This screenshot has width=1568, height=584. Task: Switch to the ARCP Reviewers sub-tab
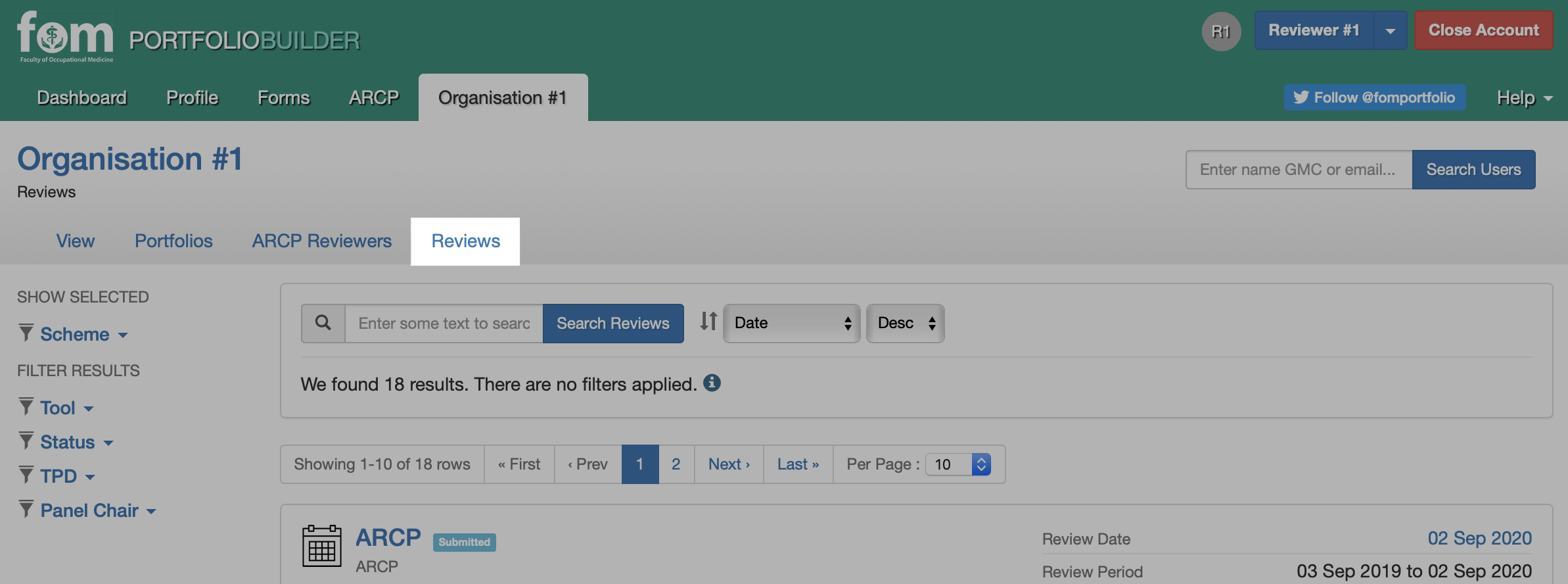322,241
